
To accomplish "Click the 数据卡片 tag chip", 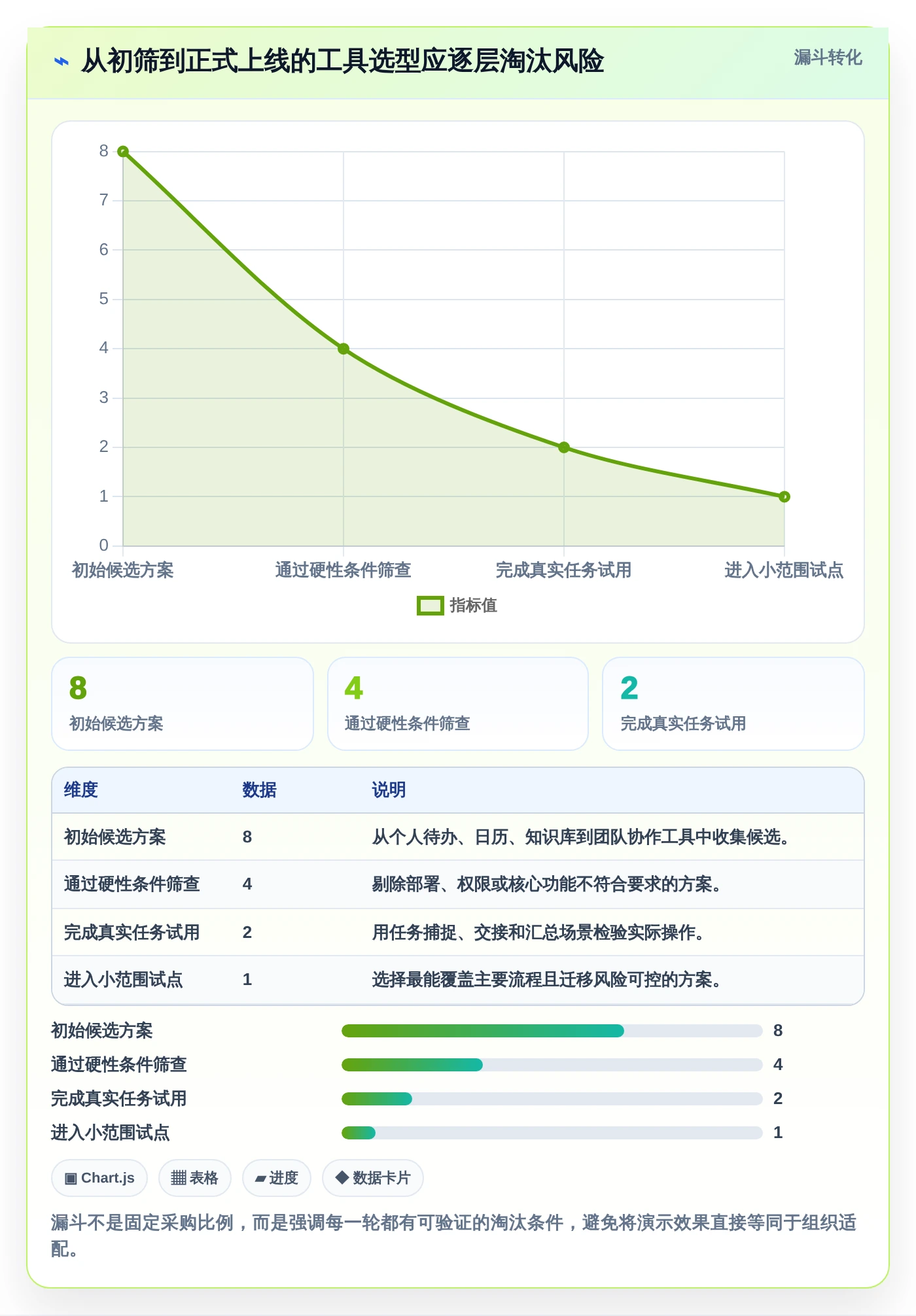I will (373, 1178).
